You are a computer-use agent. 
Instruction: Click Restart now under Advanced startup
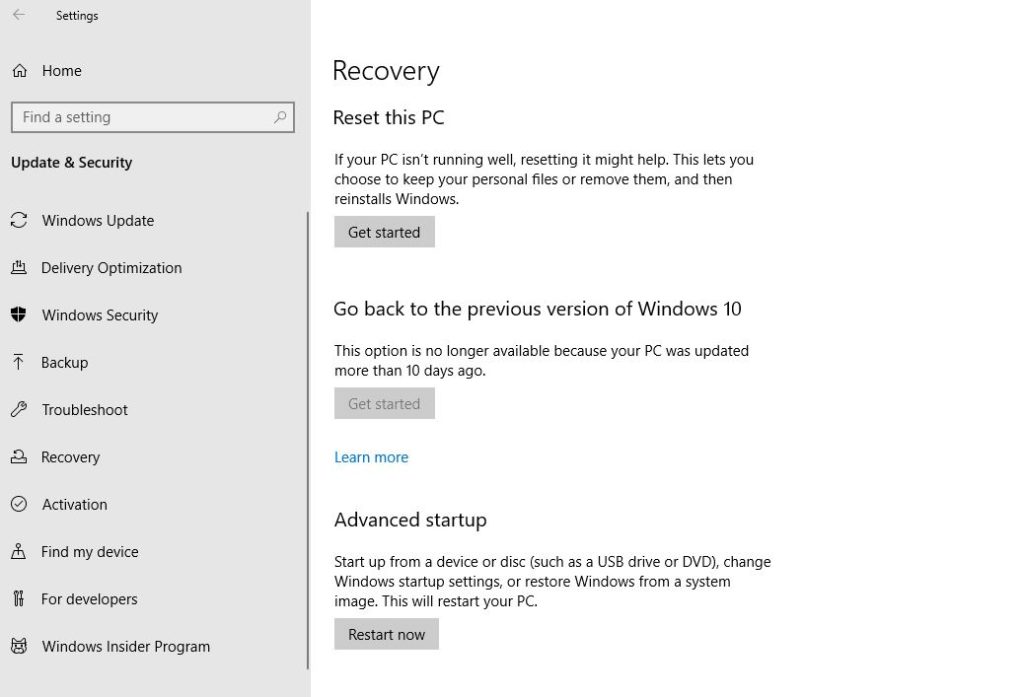coord(387,634)
